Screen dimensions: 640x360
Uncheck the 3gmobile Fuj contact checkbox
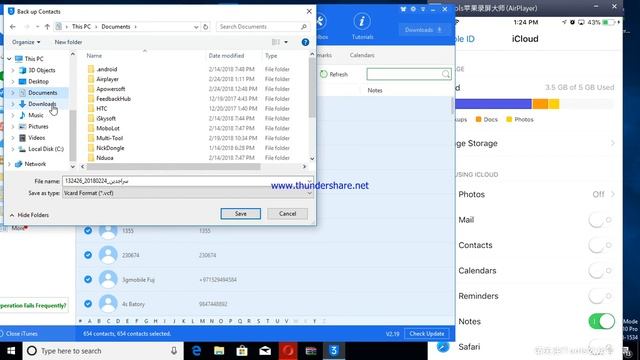coord(88,280)
